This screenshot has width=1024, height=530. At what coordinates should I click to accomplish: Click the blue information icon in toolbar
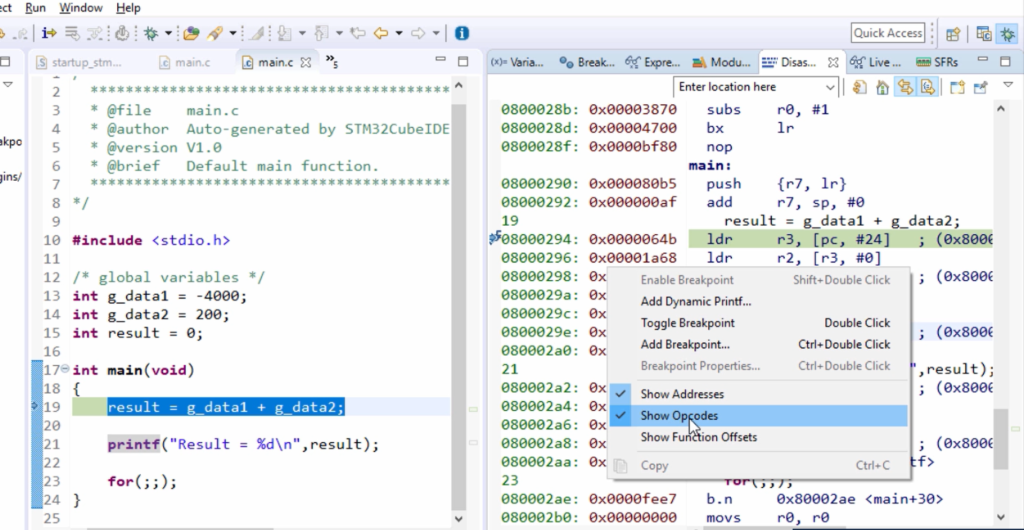[x=462, y=33]
